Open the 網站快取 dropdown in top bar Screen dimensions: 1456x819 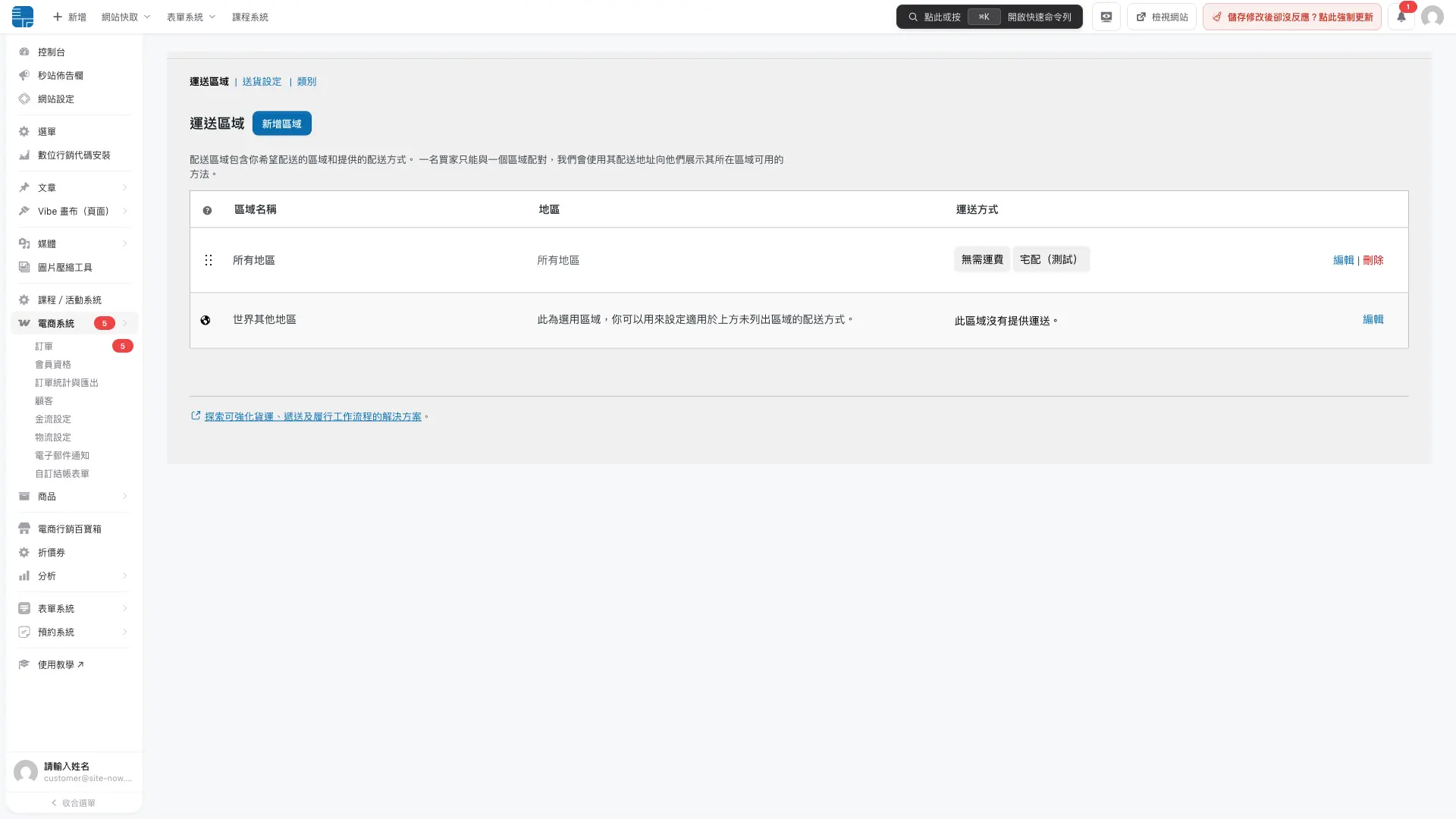tap(126, 17)
